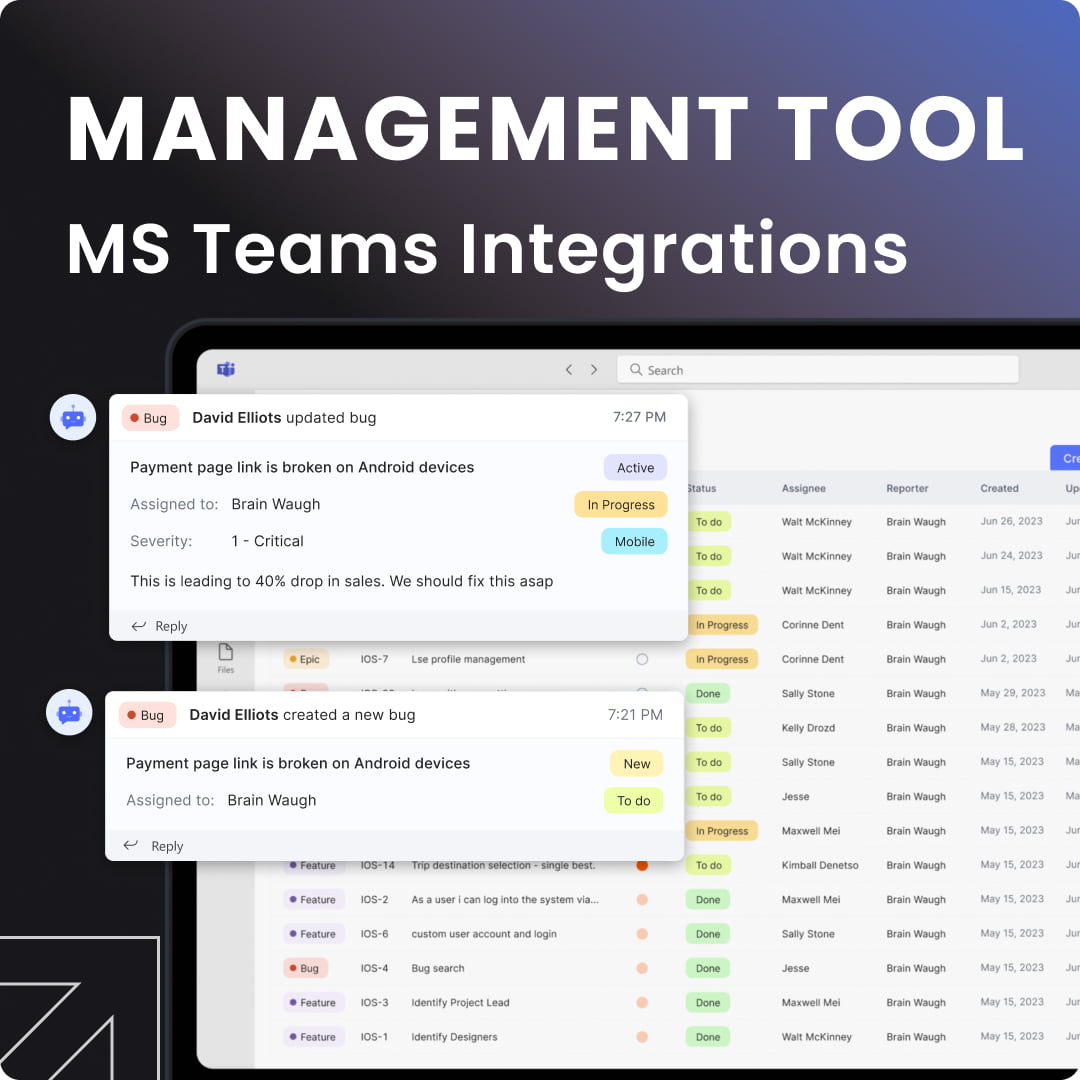
Task: Click the forward navigation arrow
Action: (x=594, y=369)
